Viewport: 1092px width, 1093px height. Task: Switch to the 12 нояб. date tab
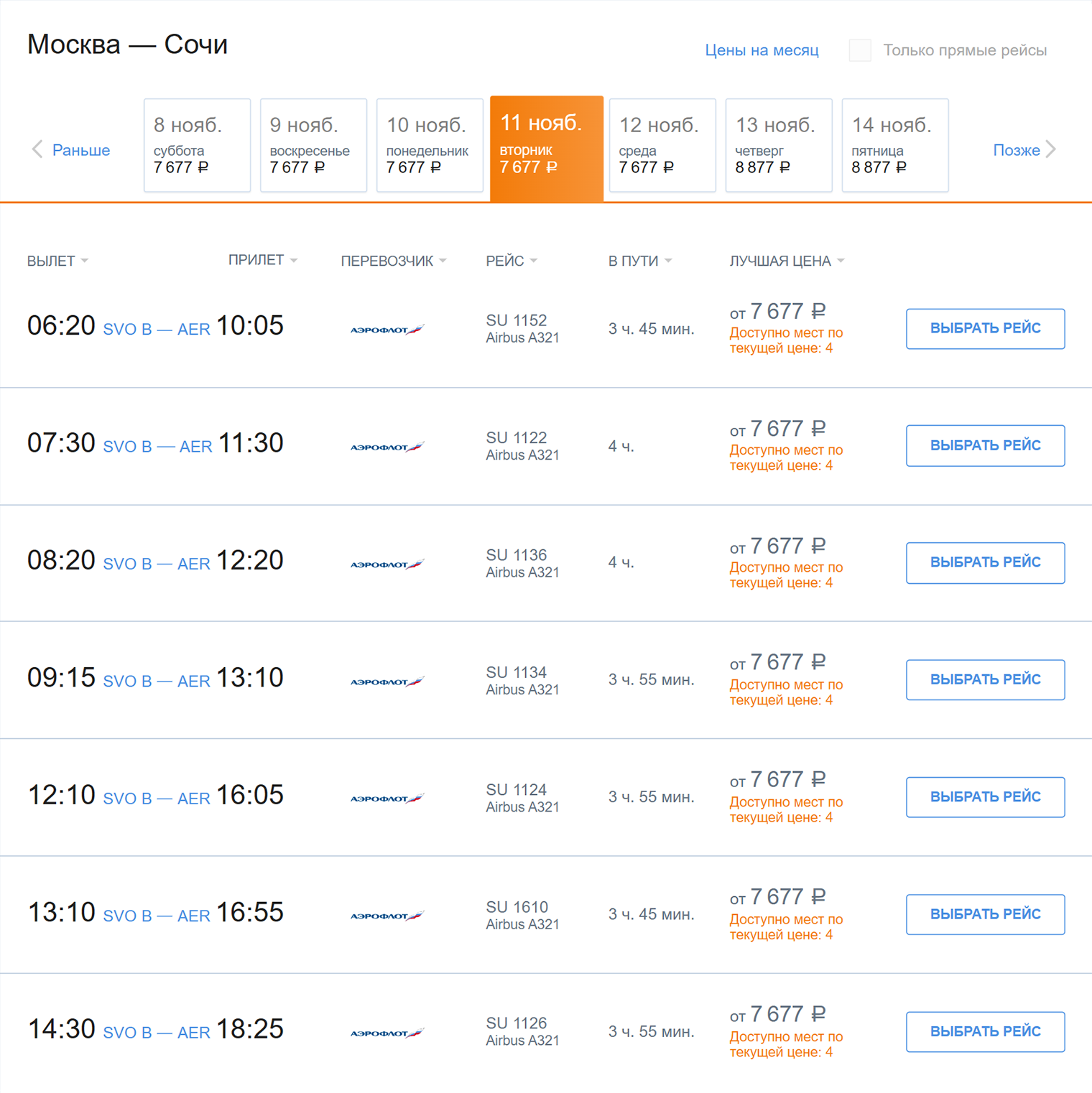coord(662,145)
